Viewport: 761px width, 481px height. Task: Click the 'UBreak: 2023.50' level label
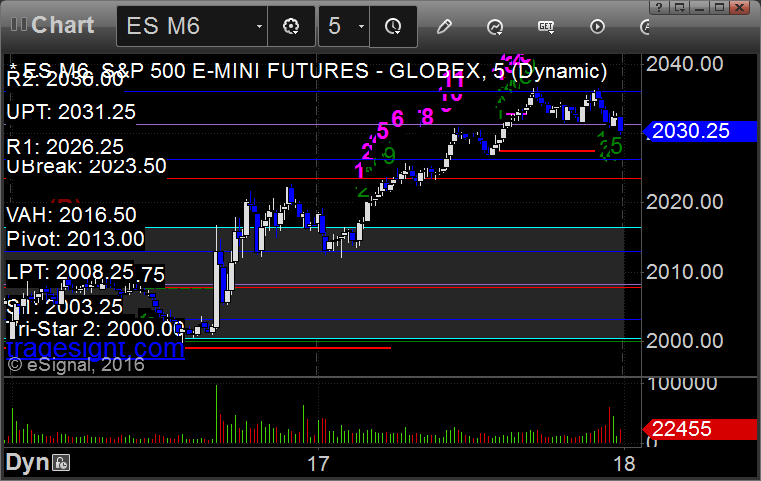pyautogui.click(x=86, y=166)
